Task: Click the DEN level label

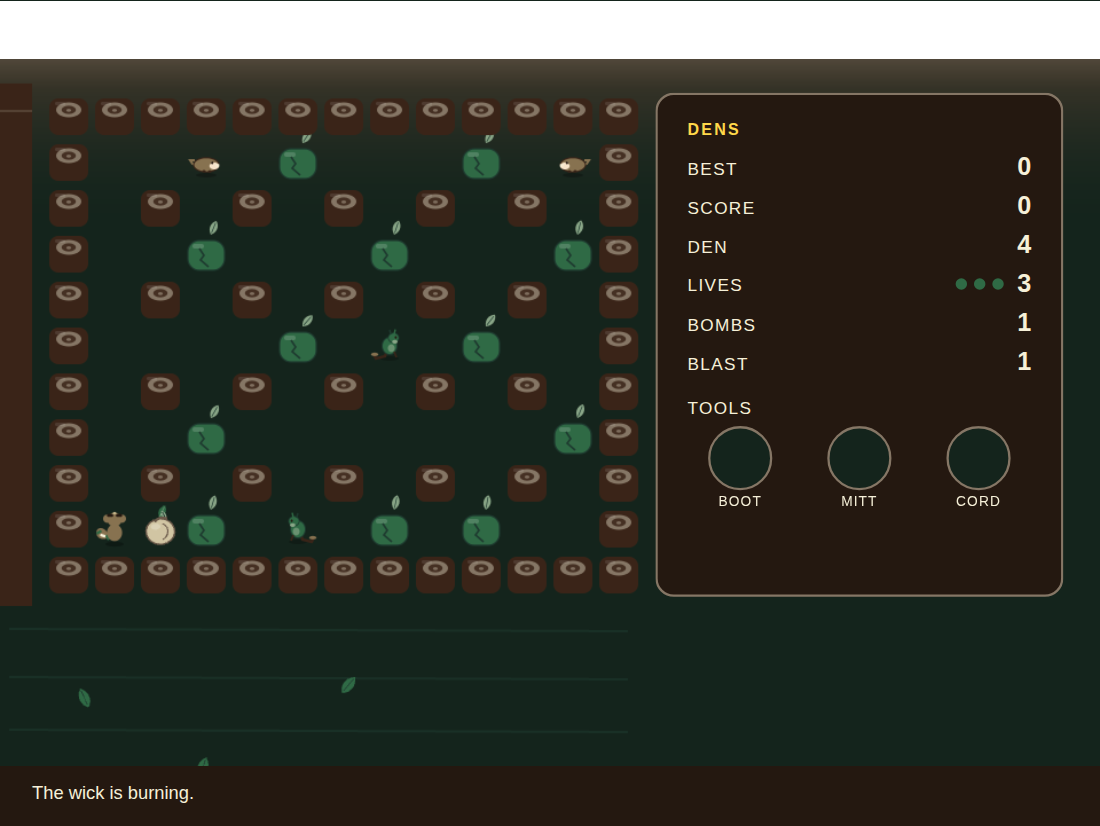Action: 707,247
